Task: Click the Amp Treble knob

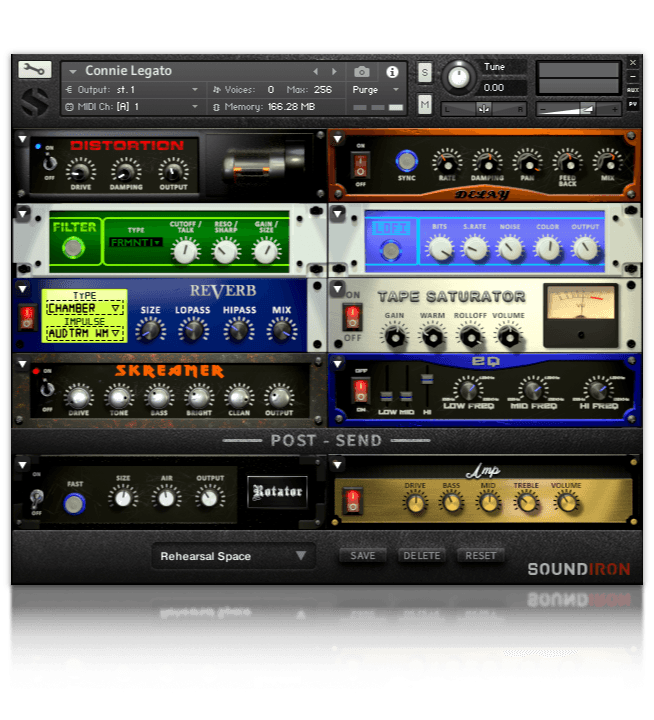Action: point(526,502)
